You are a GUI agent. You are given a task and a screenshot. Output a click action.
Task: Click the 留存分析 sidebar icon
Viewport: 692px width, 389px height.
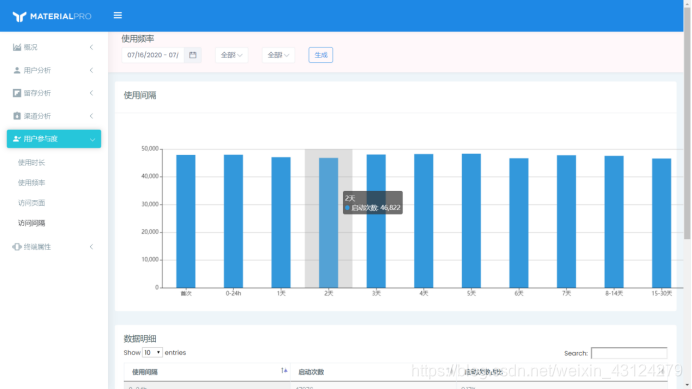[x=17, y=93]
